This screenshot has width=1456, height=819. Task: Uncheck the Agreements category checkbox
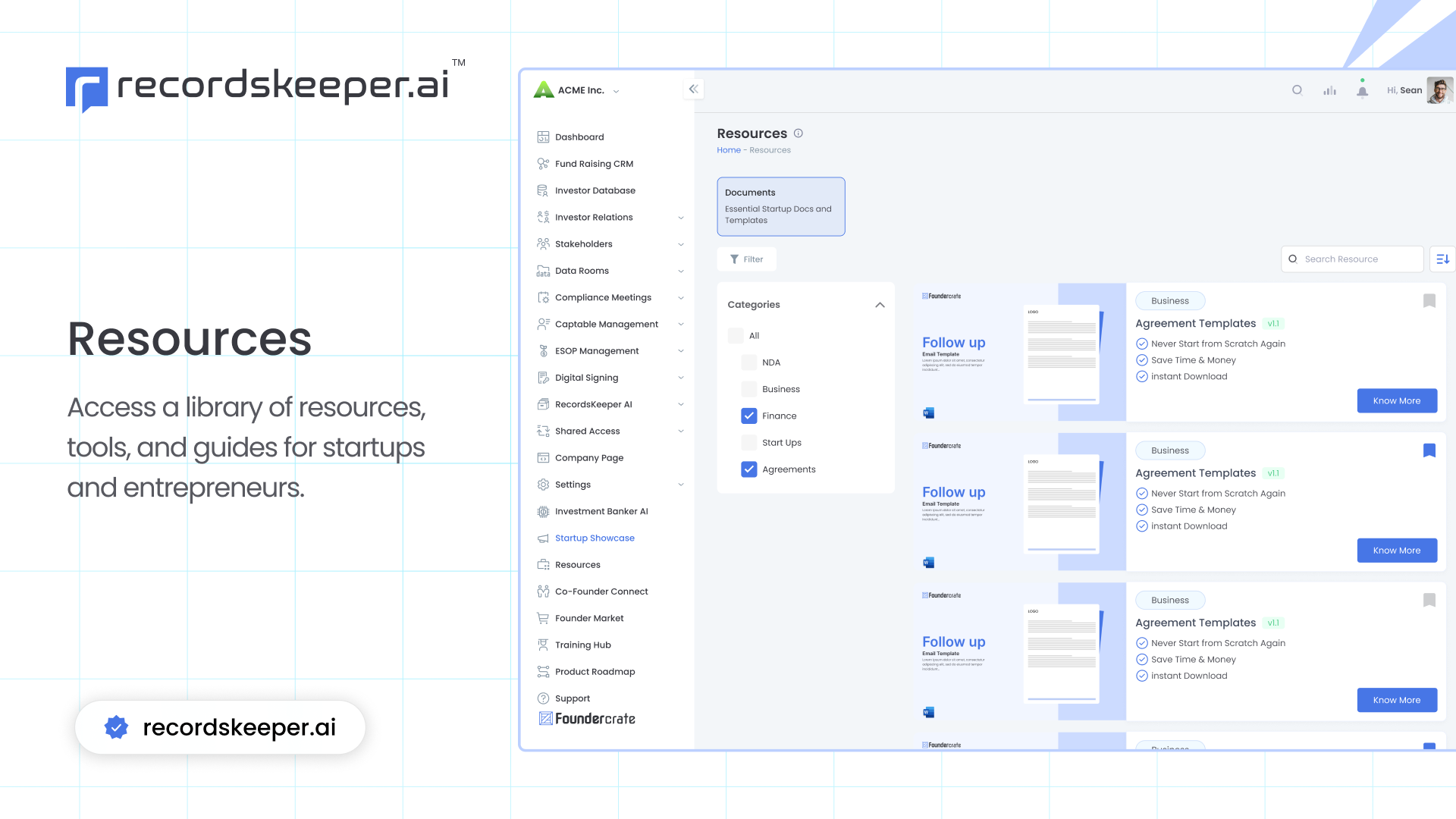(749, 469)
